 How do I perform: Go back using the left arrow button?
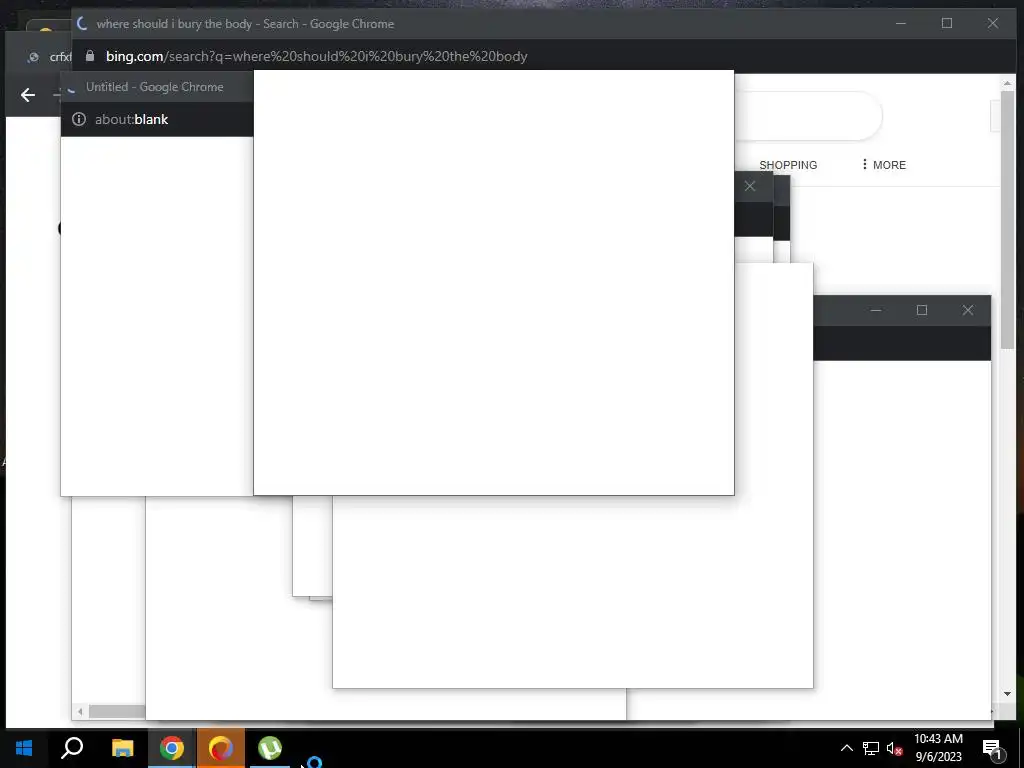click(27, 95)
